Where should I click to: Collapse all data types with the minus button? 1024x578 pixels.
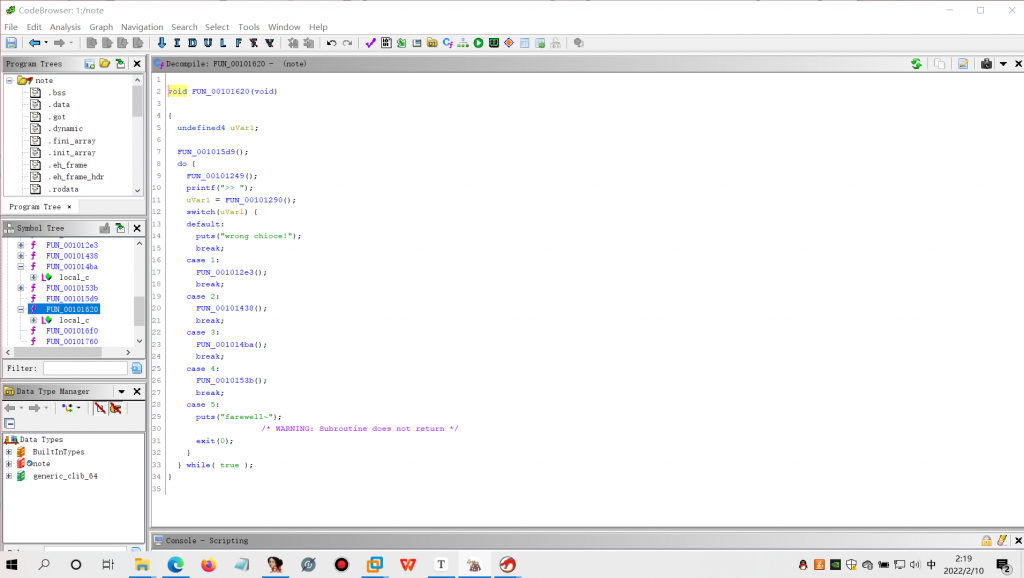10,423
